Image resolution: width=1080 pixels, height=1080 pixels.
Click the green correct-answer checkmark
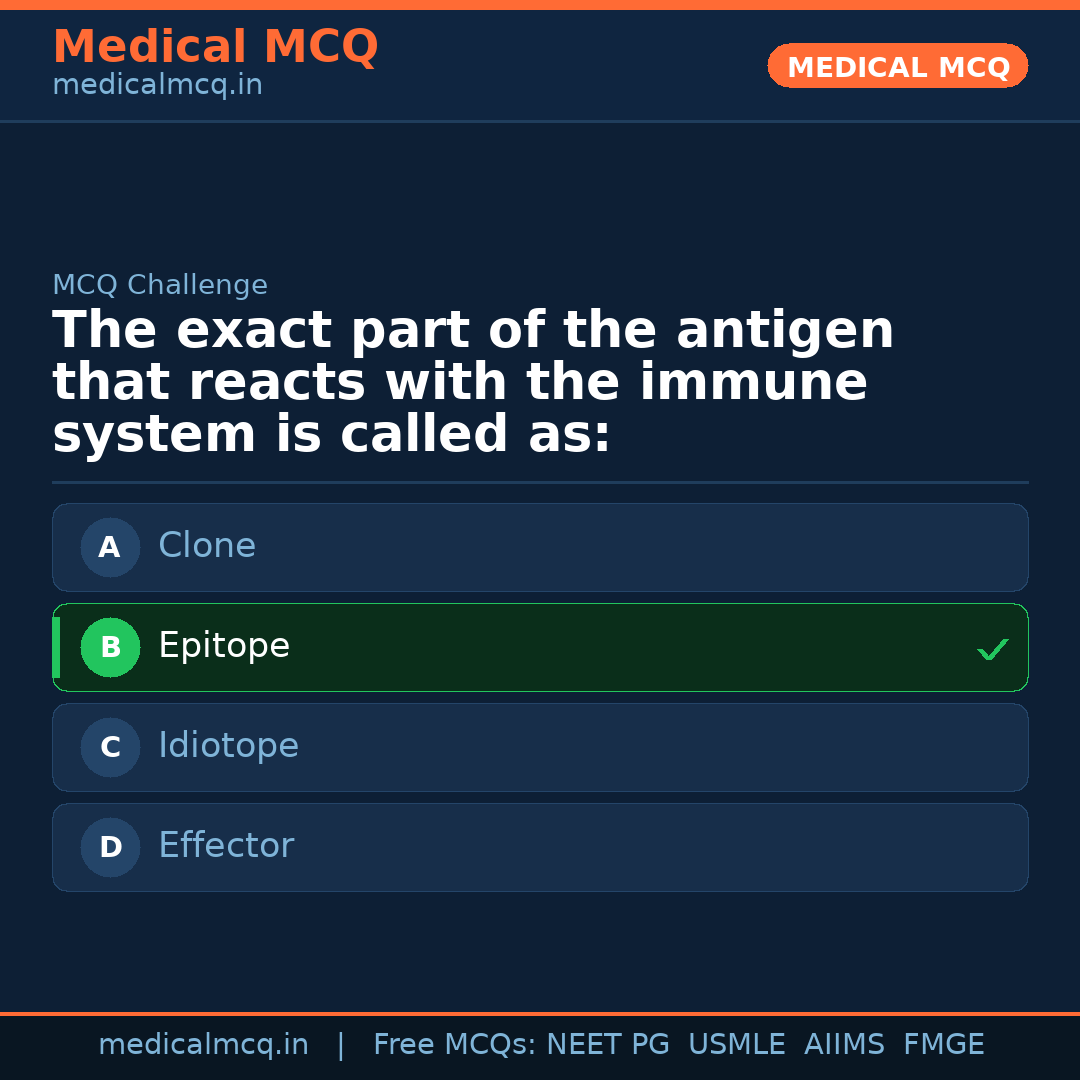pos(992,650)
